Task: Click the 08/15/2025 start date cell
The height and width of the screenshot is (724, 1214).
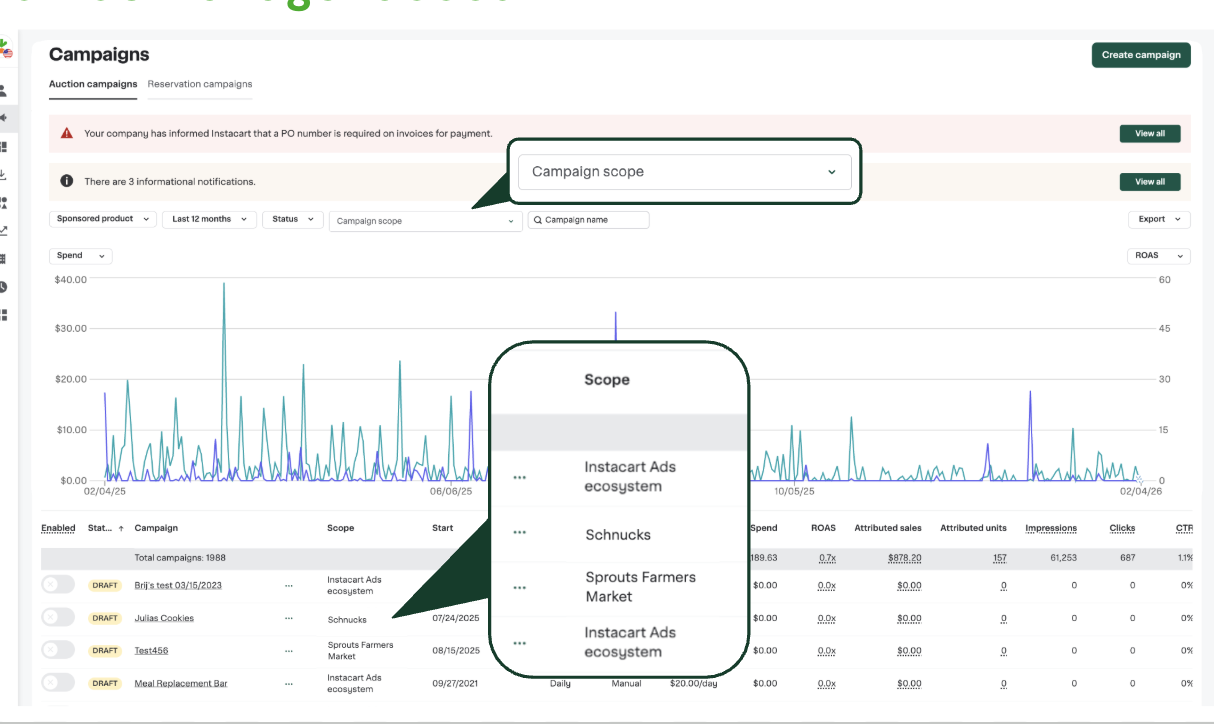Action: (x=456, y=651)
